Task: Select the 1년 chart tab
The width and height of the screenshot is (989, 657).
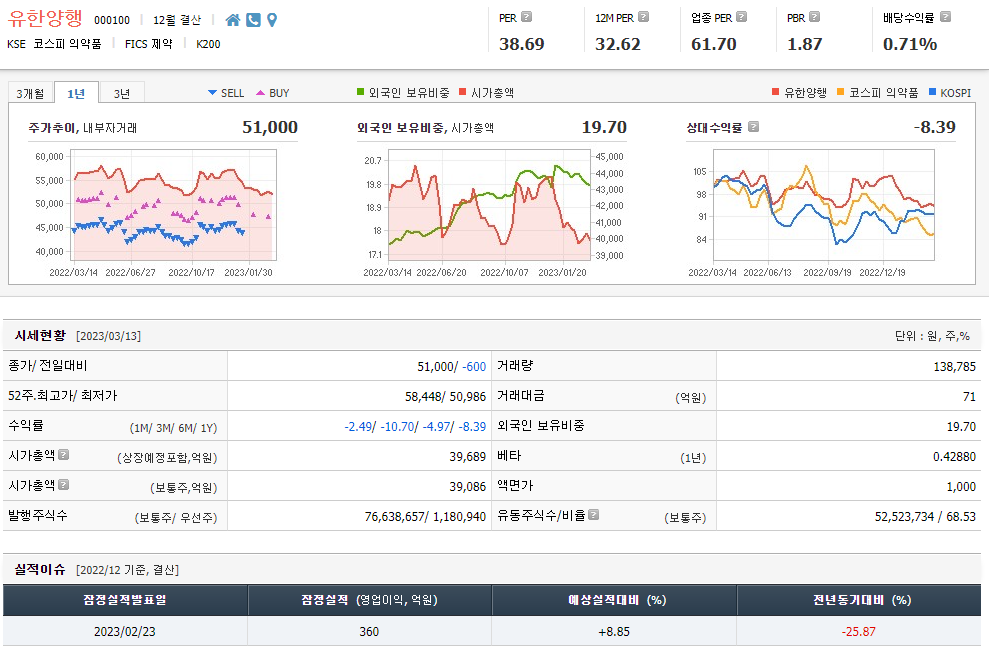Action: [76, 93]
